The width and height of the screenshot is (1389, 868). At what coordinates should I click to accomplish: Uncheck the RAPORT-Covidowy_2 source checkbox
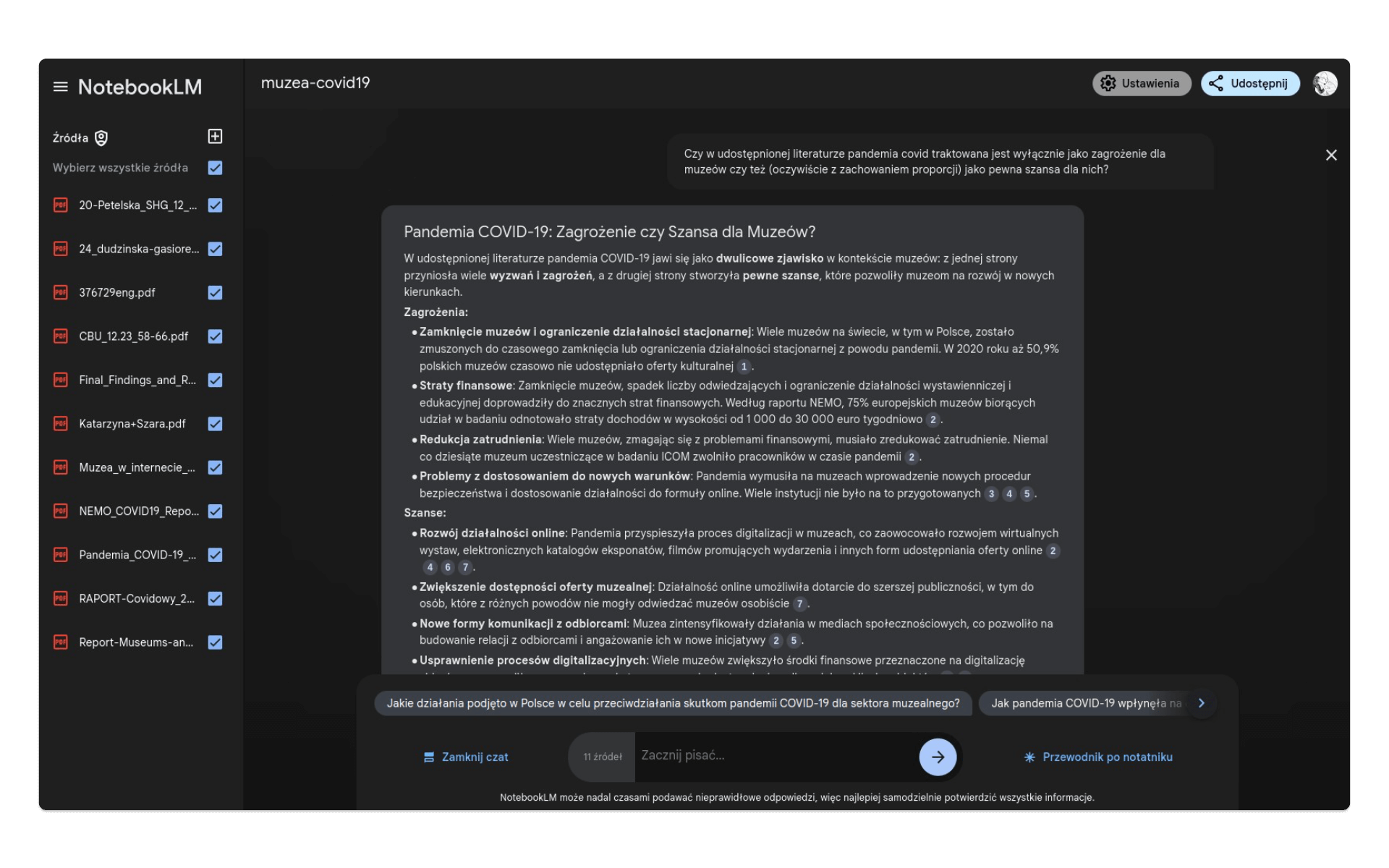point(215,598)
